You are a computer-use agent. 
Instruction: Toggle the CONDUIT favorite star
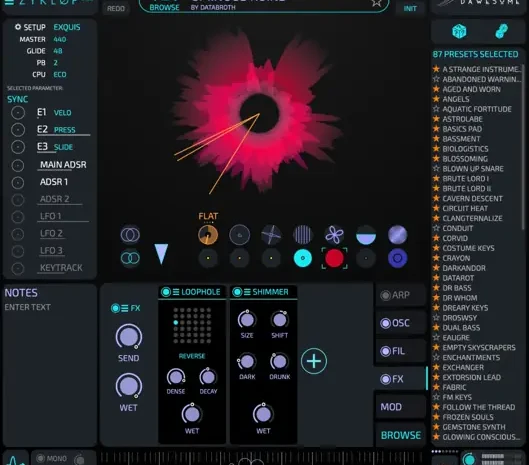436,228
